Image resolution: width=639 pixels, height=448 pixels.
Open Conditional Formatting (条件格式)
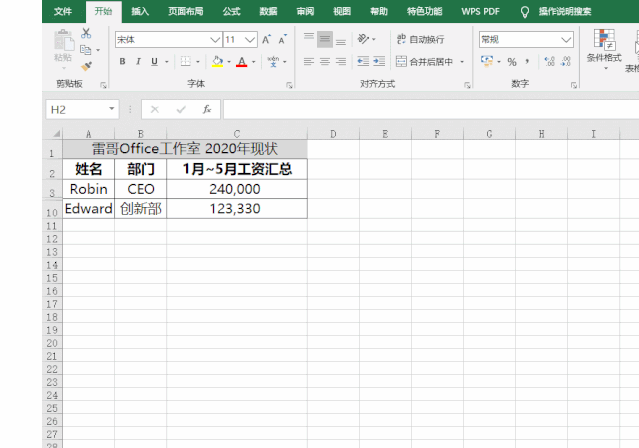point(604,48)
